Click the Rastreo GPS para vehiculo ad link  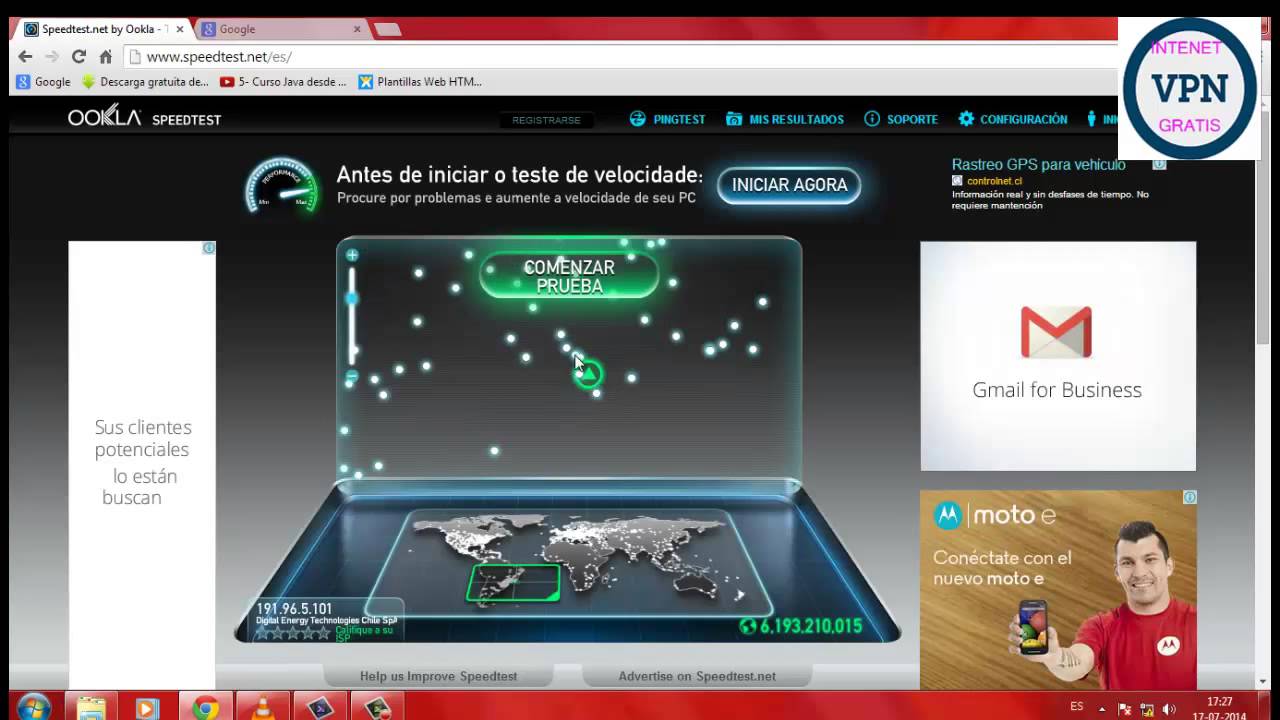(1038, 164)
